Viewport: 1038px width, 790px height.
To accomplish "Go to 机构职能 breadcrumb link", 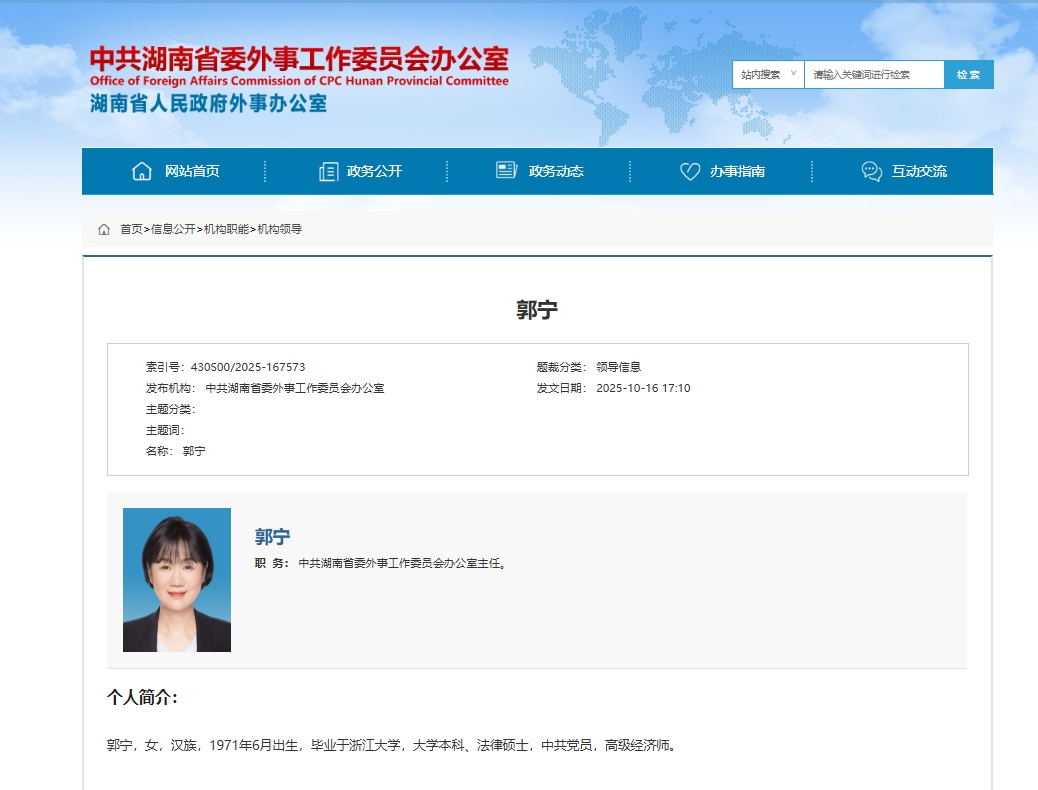I will (226, 229).
